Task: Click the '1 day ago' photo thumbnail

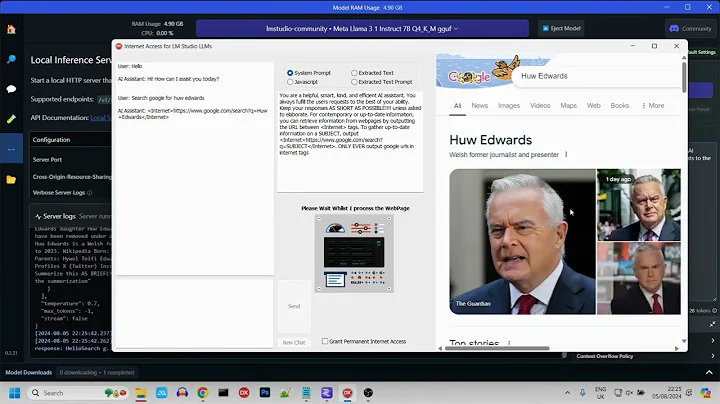Action: 638,205
